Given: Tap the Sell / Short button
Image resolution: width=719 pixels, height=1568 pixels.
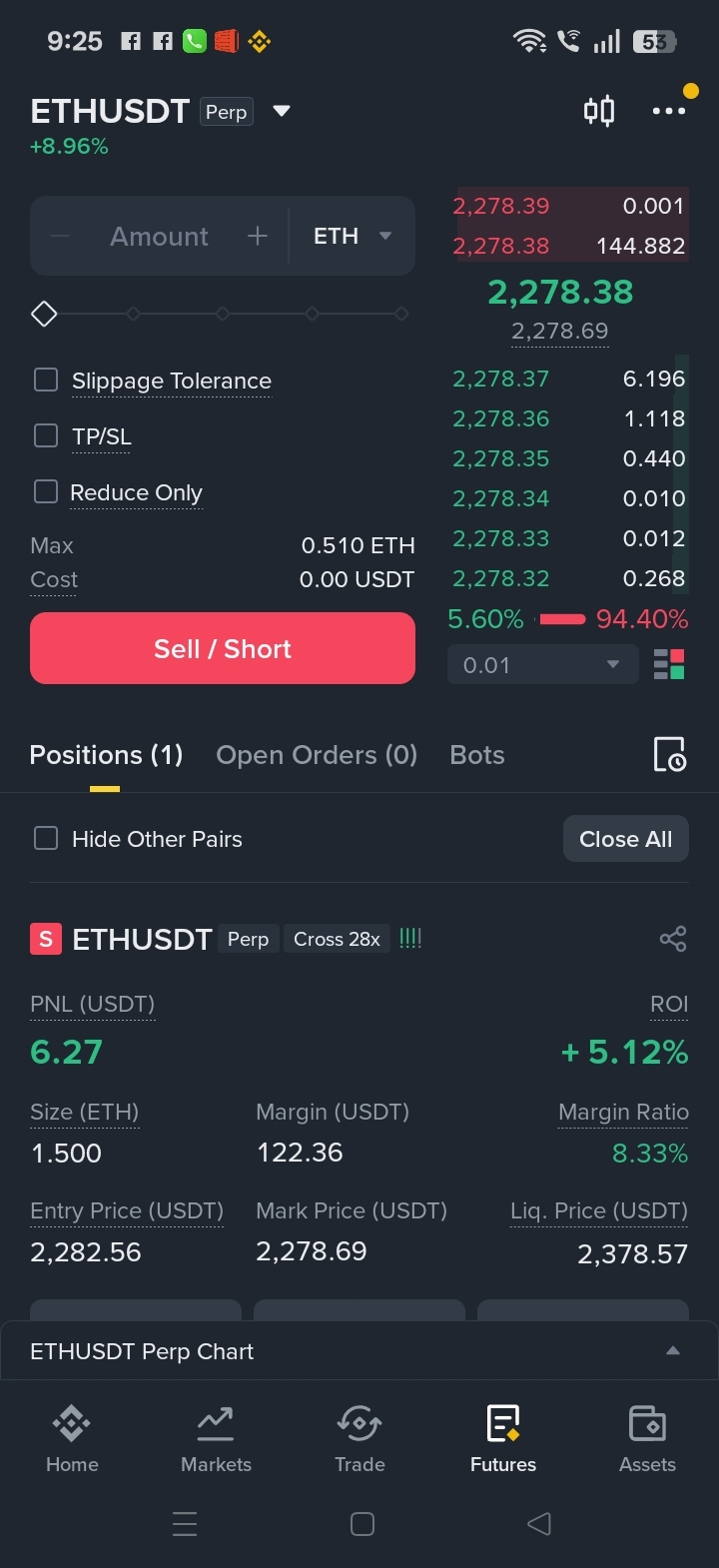Looking at the screenshot, I should pyautogui.click(x=223, y=648).
